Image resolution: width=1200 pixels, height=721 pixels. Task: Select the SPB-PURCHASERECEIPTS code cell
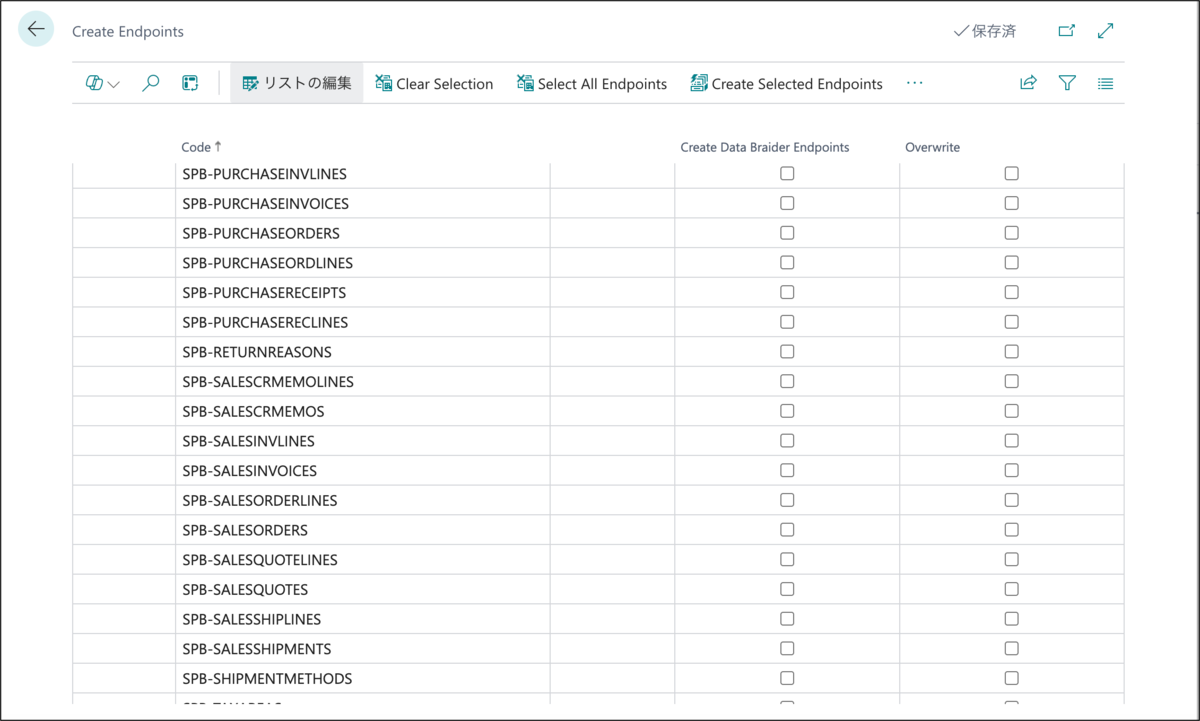[x=363, y=293]
